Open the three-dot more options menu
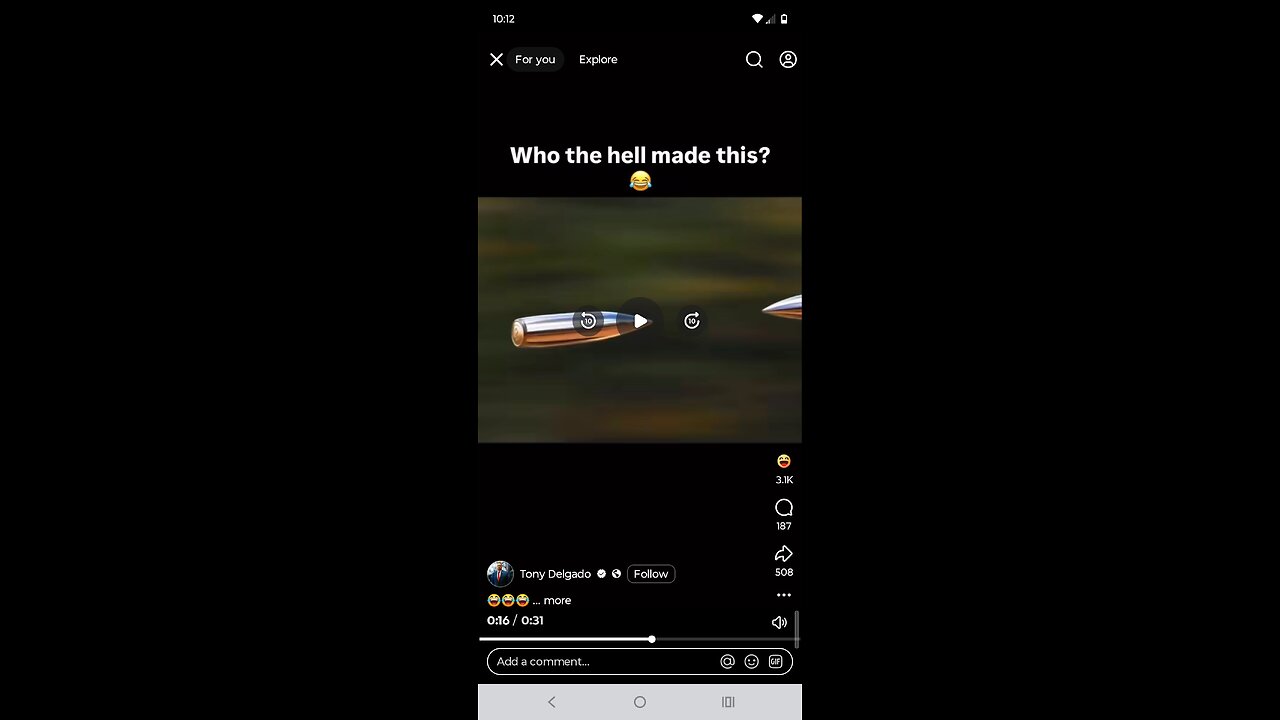 click(784, 595)
